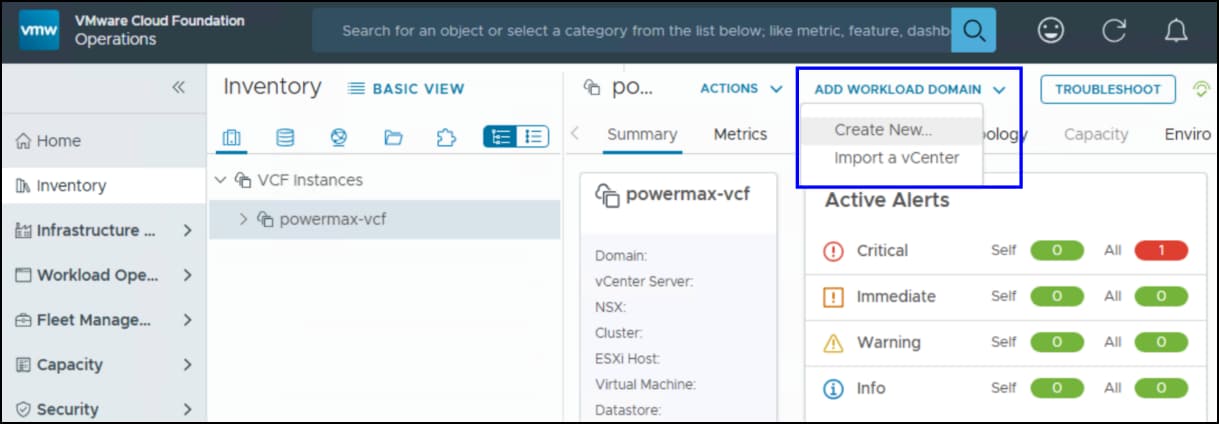The image size is (1219, 424).
Task: Click Warning All count badge
Action: tap(1161, 342)
